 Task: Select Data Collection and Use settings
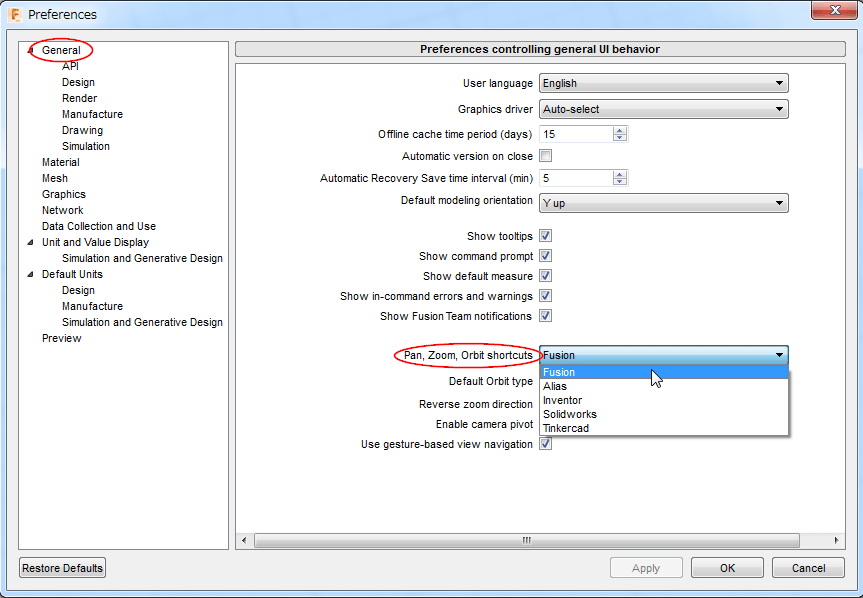point(98,226)
